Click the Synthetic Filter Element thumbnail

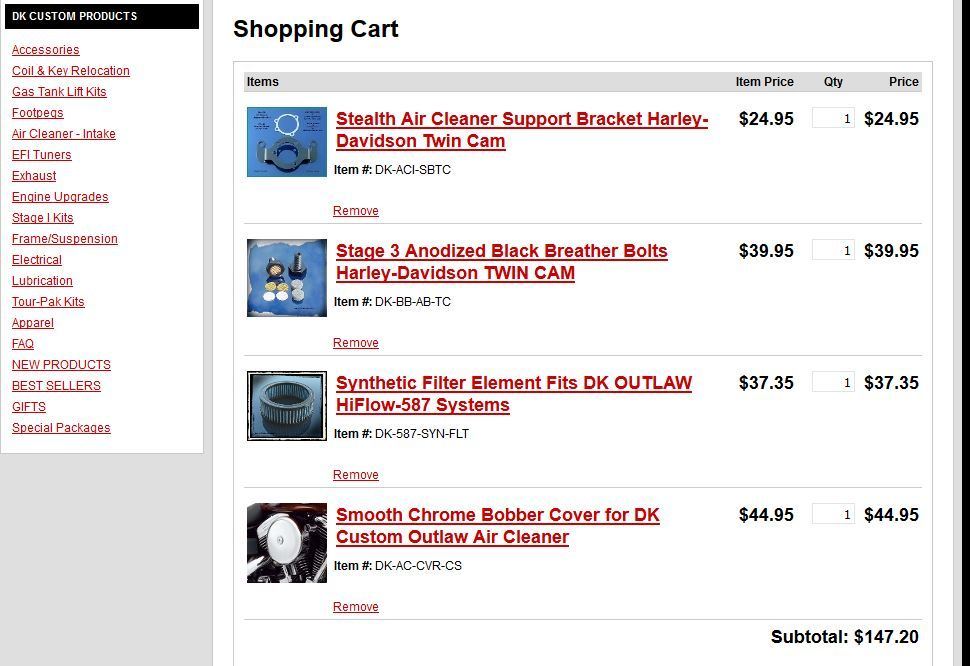[x=287, y=406]
